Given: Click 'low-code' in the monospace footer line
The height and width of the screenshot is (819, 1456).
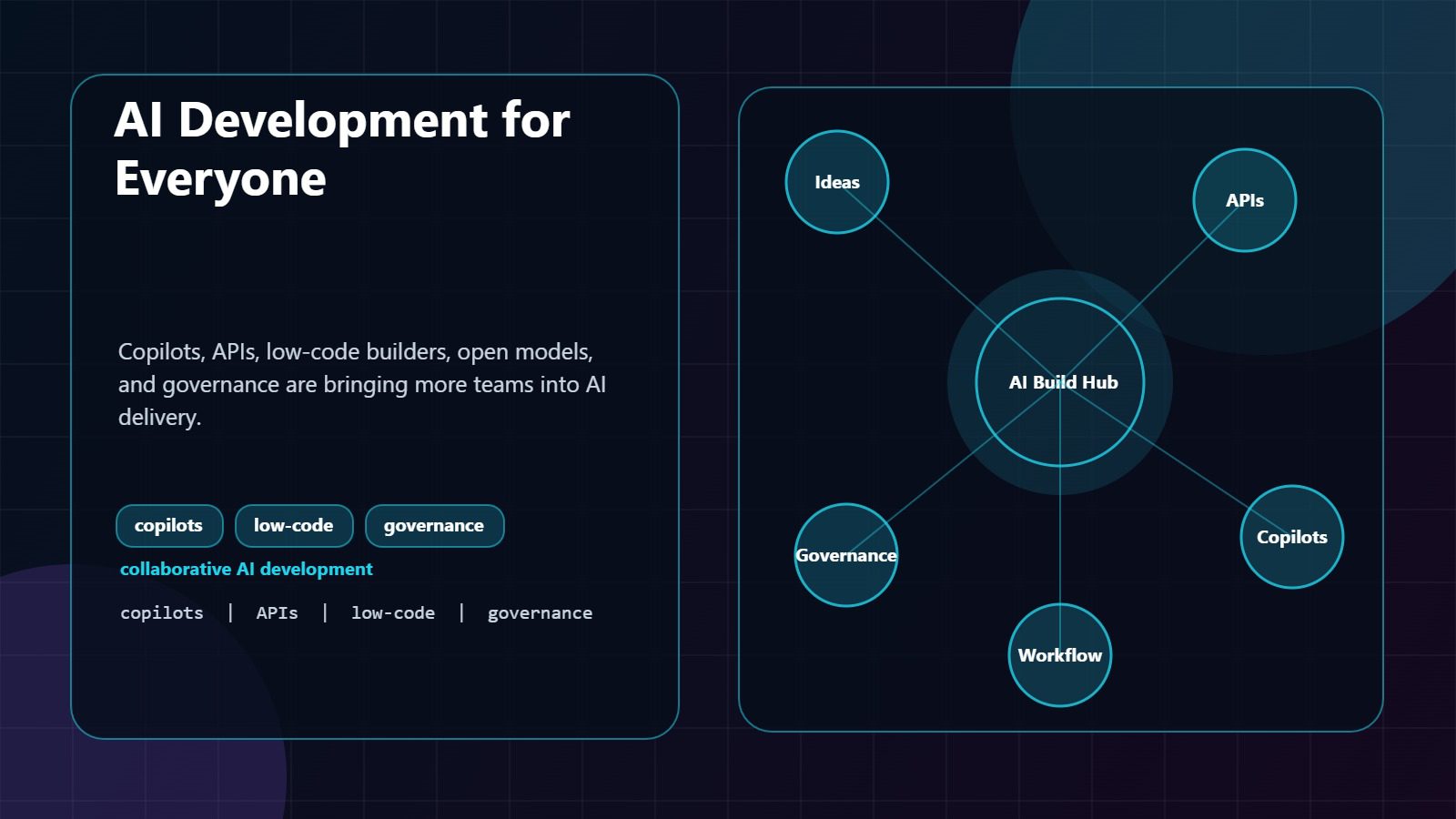Looking at the screenshot, I should pyautogui.click(x=393, y=613).
